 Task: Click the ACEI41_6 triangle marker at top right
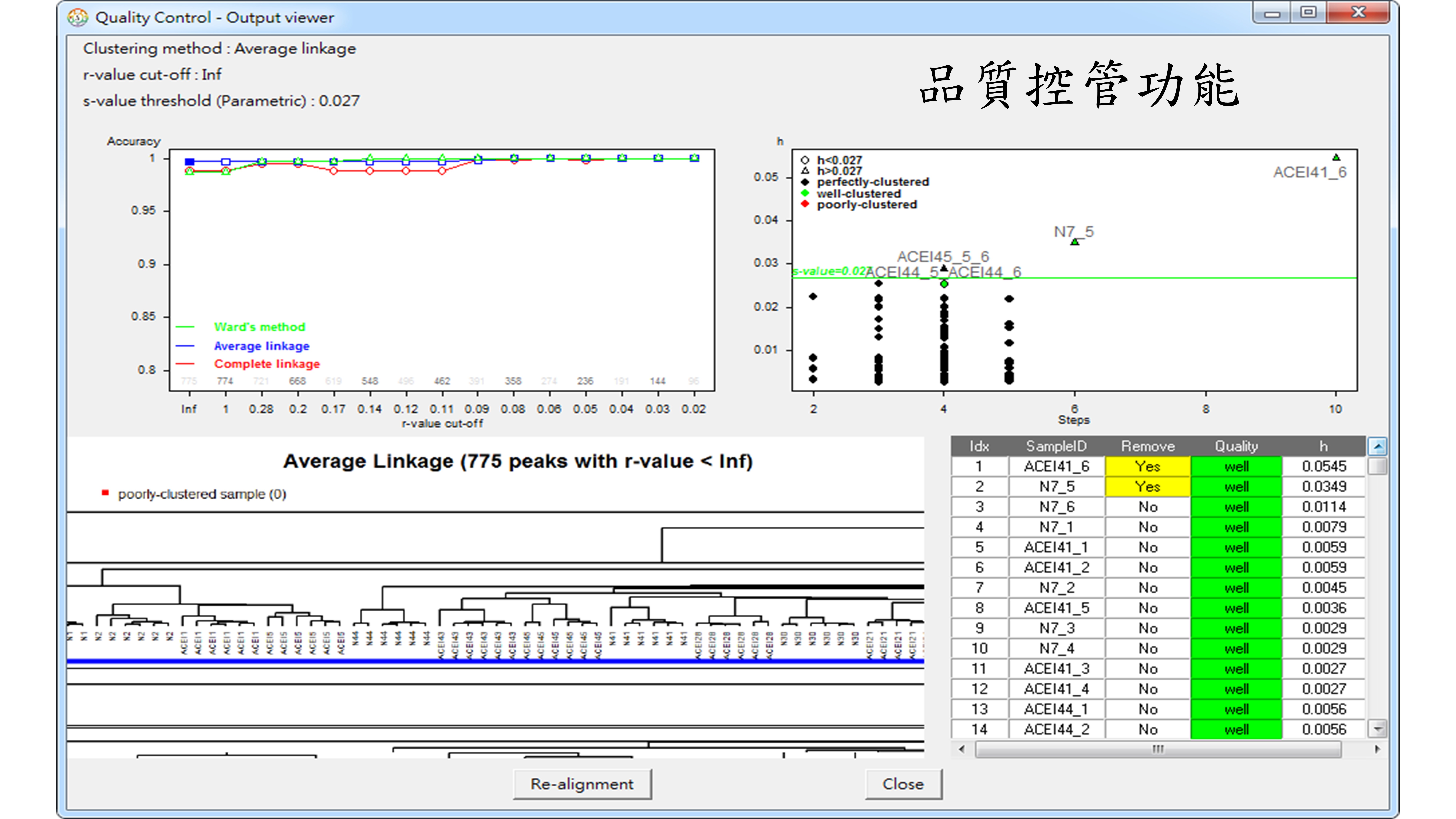[x=1336, y=157]
